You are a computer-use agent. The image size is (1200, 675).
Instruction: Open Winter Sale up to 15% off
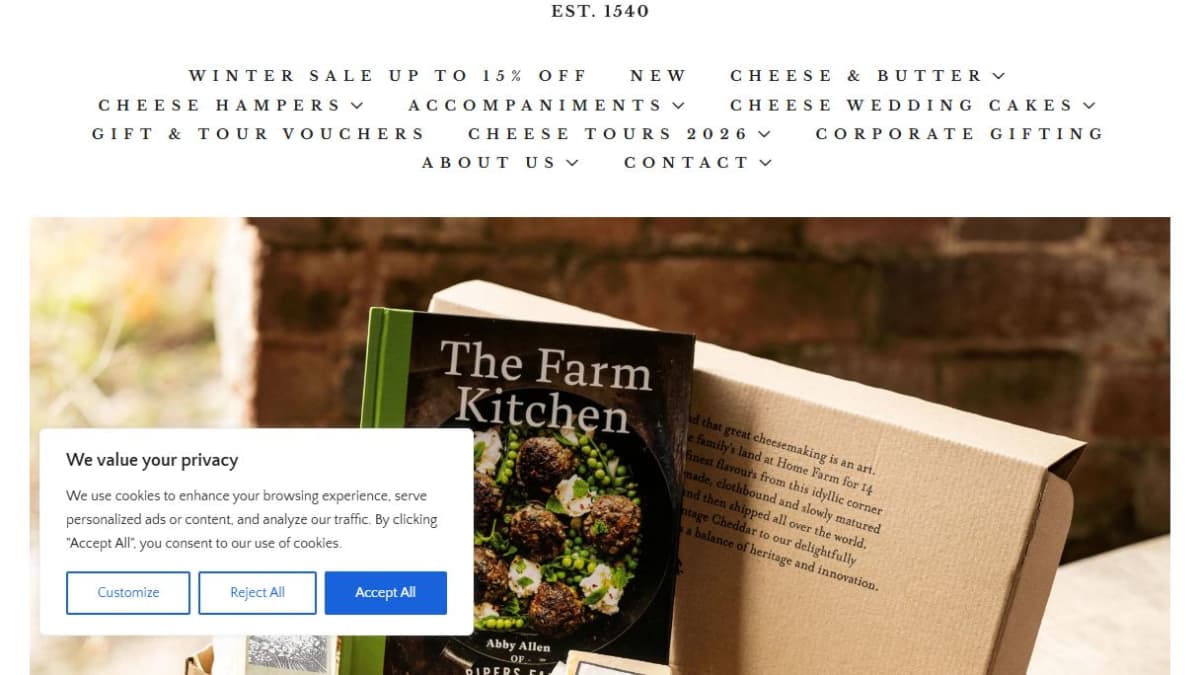[387, 76]
